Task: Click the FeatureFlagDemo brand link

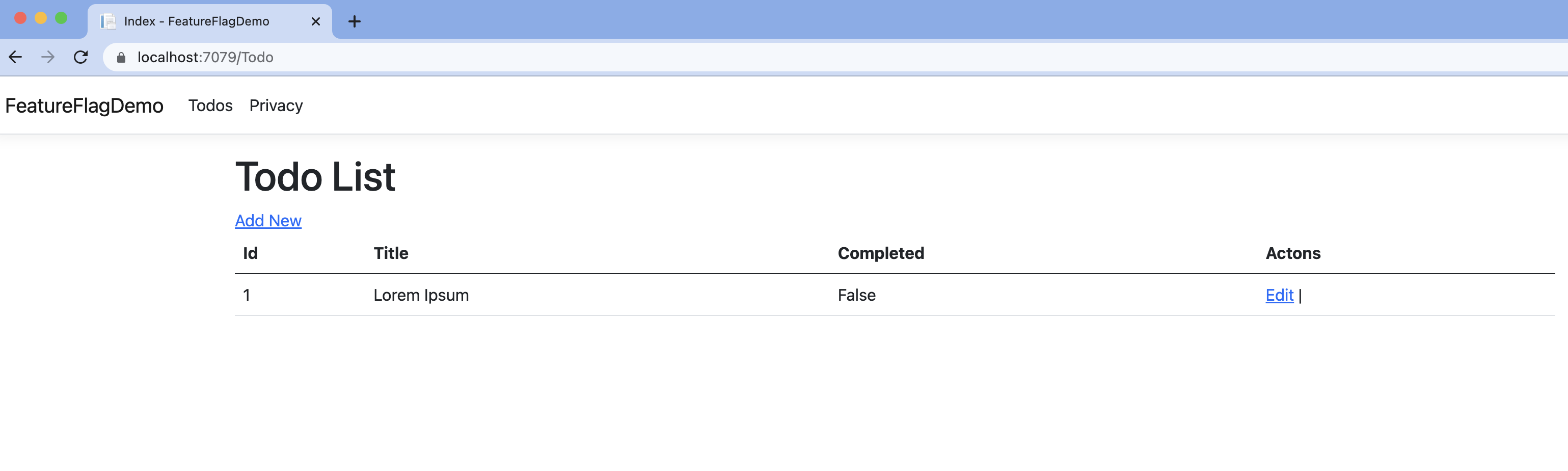Action: click(84, 106)
